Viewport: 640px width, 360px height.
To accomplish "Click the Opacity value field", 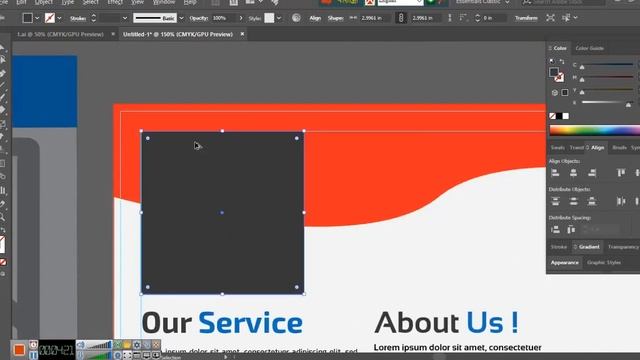I will [223, 18].
